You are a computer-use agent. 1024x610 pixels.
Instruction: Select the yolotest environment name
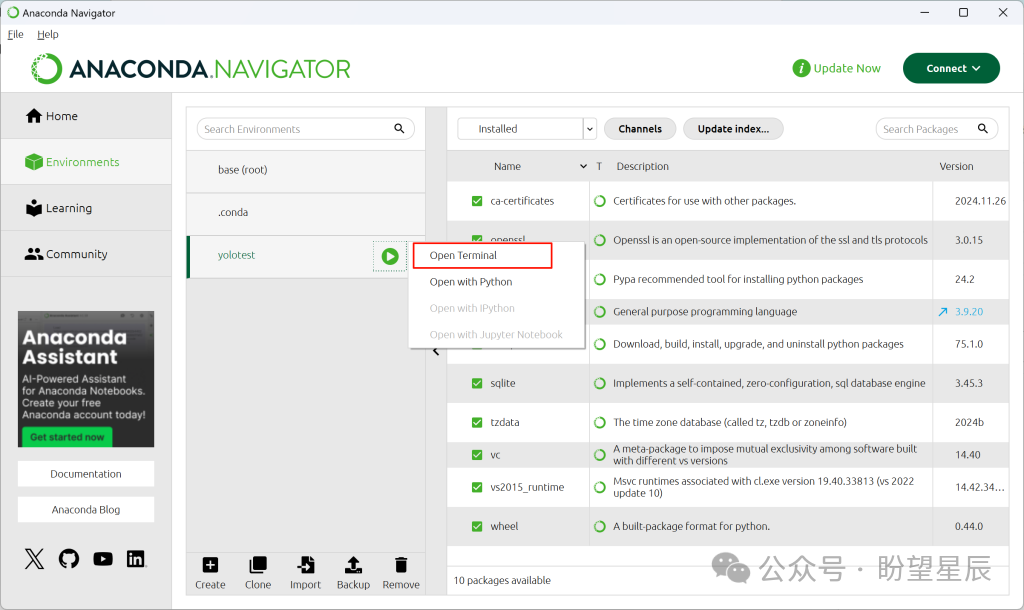236,255
